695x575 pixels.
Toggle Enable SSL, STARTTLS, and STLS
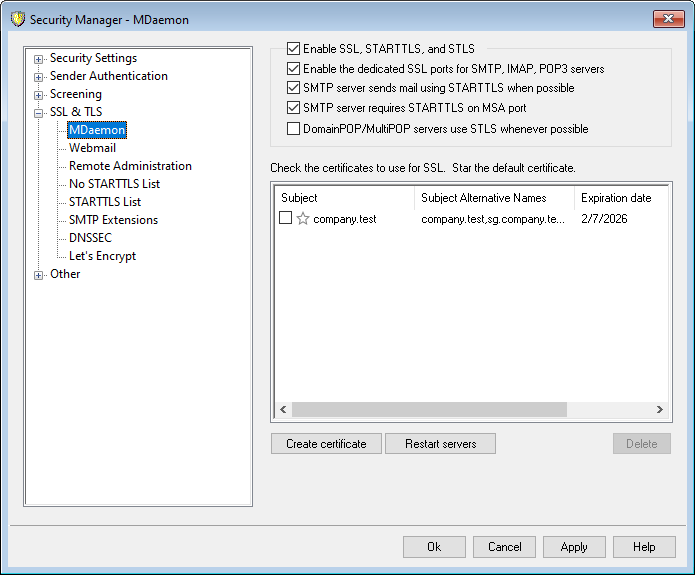294,48
